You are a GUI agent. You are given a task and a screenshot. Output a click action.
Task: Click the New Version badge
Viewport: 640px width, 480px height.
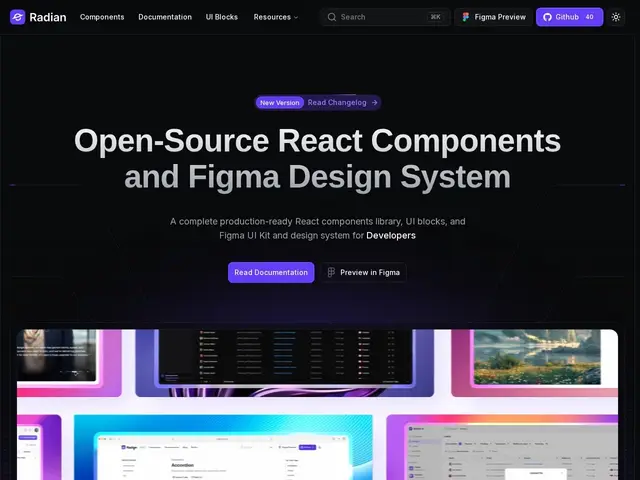[x=280, y=103]
